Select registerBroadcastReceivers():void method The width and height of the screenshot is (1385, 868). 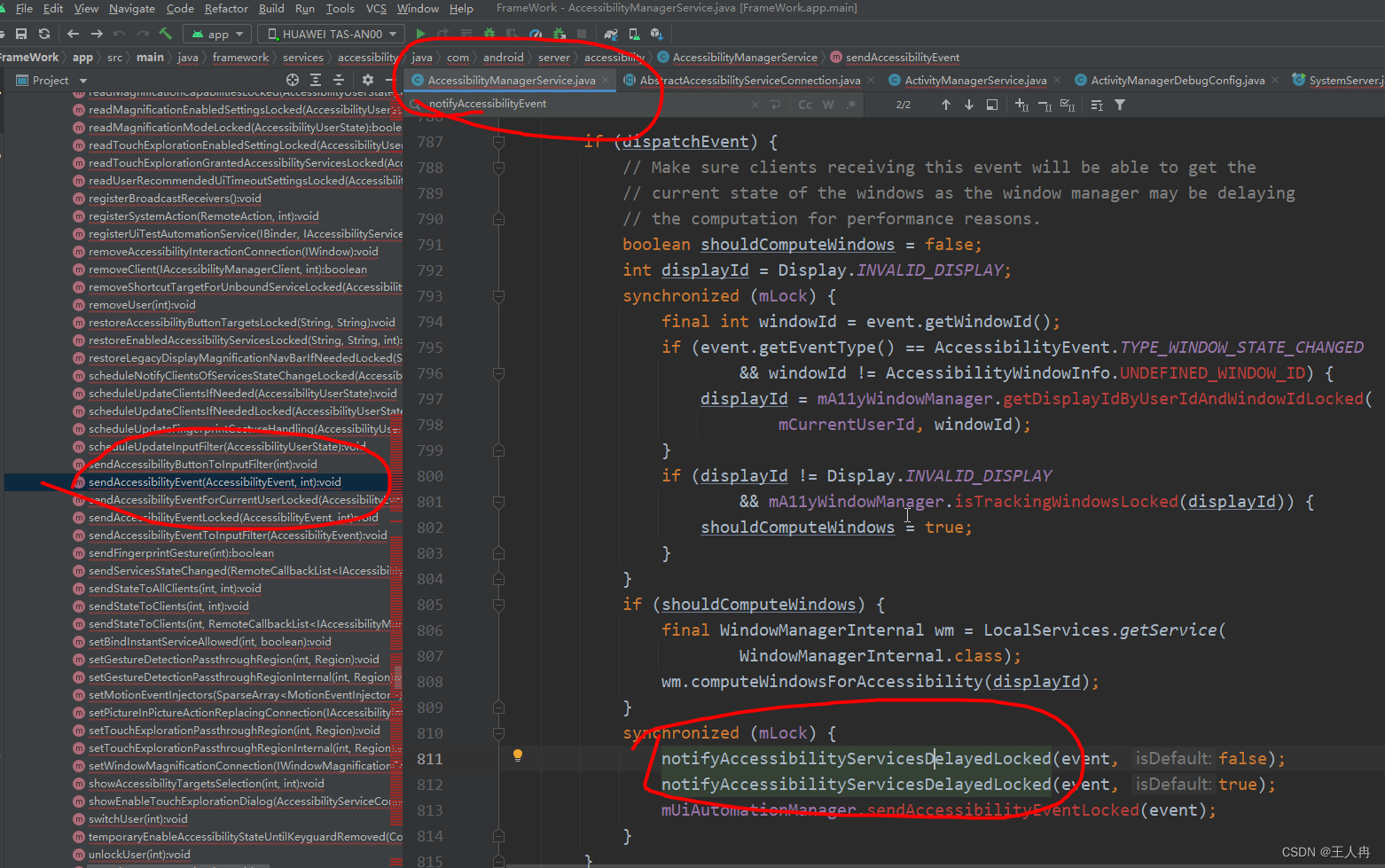click(x=175, y=199)
